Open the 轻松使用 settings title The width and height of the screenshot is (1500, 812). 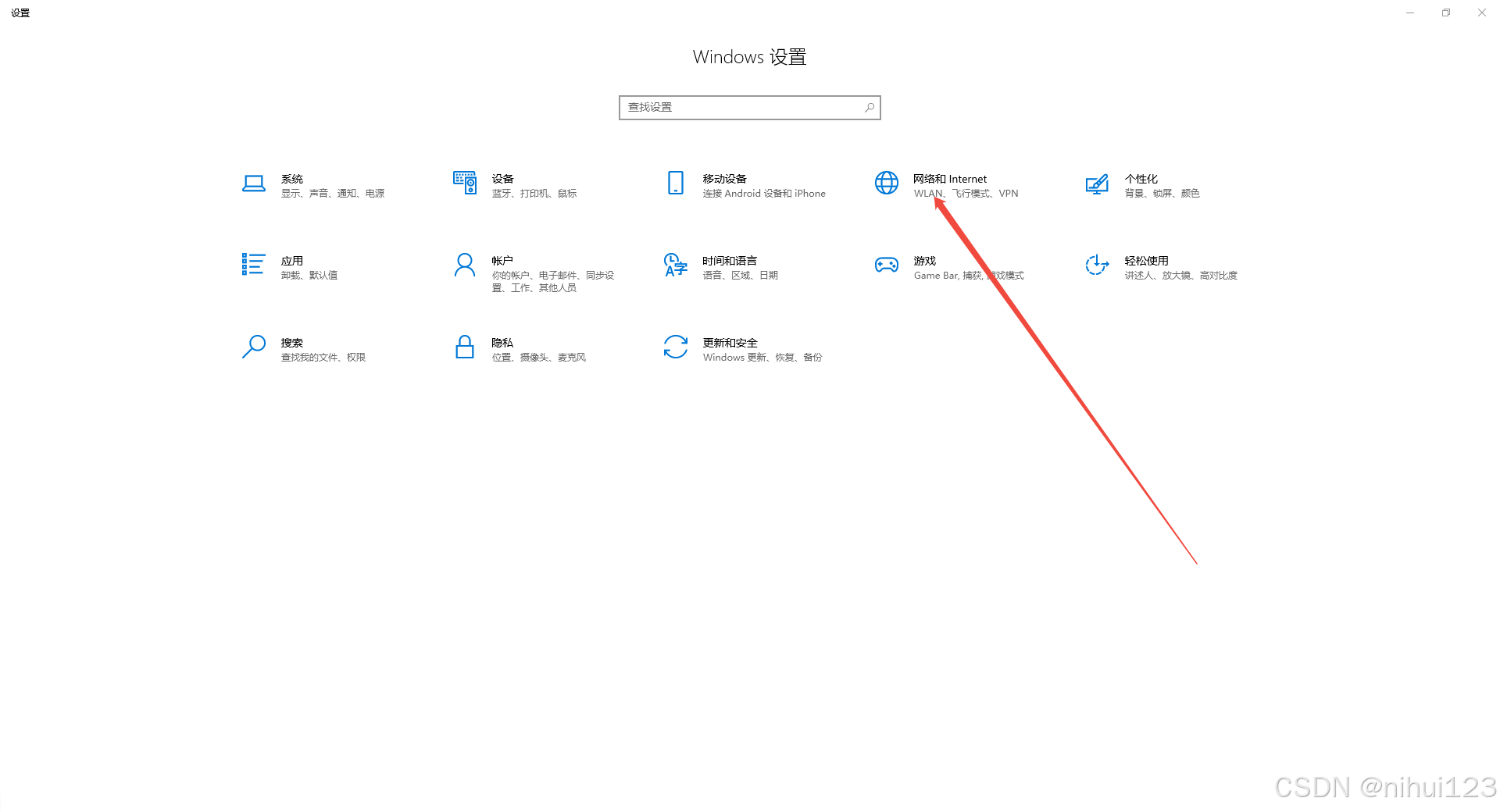point(1147,261)
